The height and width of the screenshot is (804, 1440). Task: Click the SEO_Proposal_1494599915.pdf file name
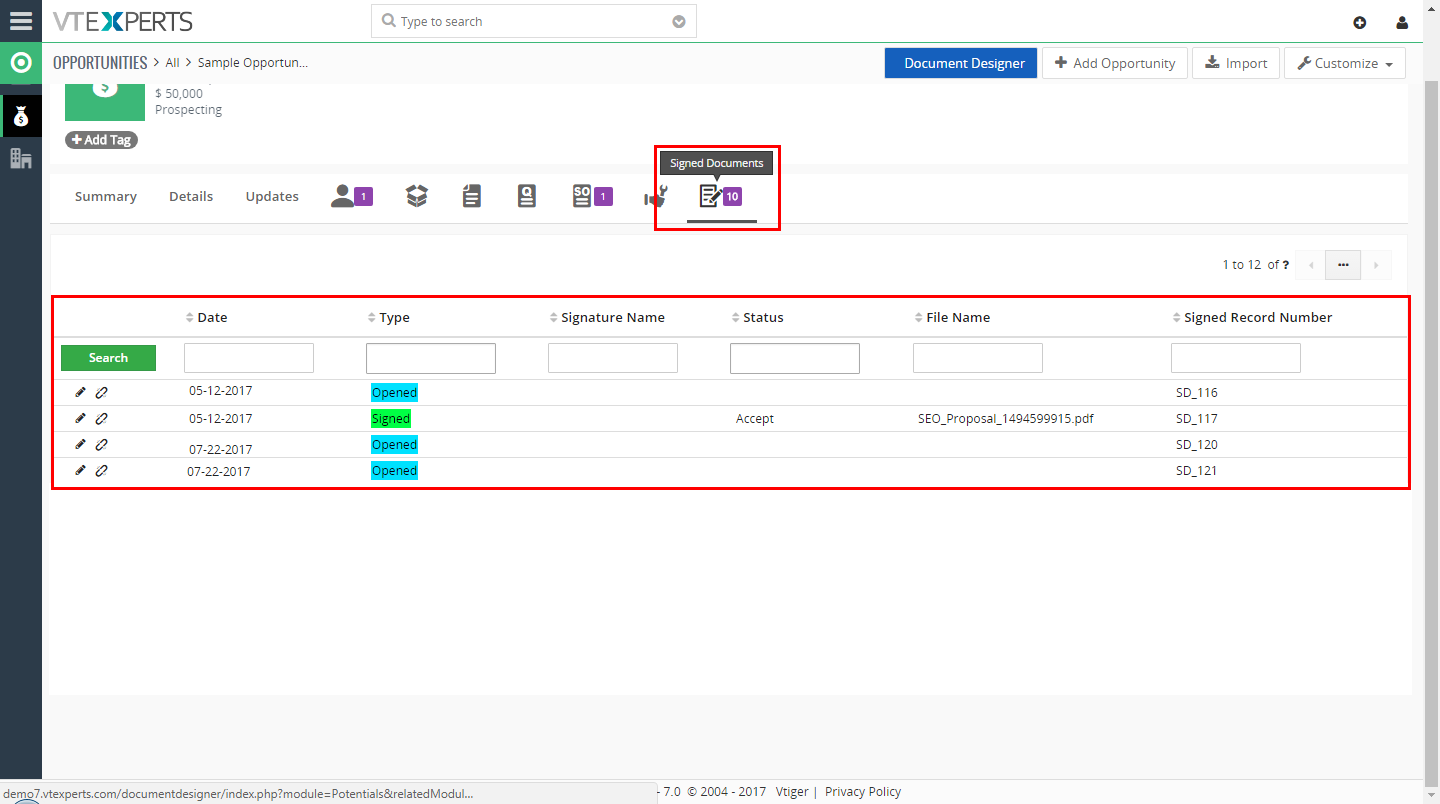(x=1005, y=419)
